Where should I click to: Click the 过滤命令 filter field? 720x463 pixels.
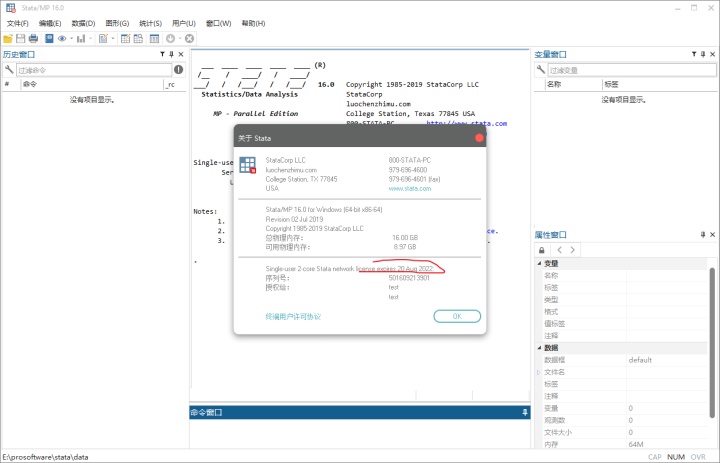(94, 70)
